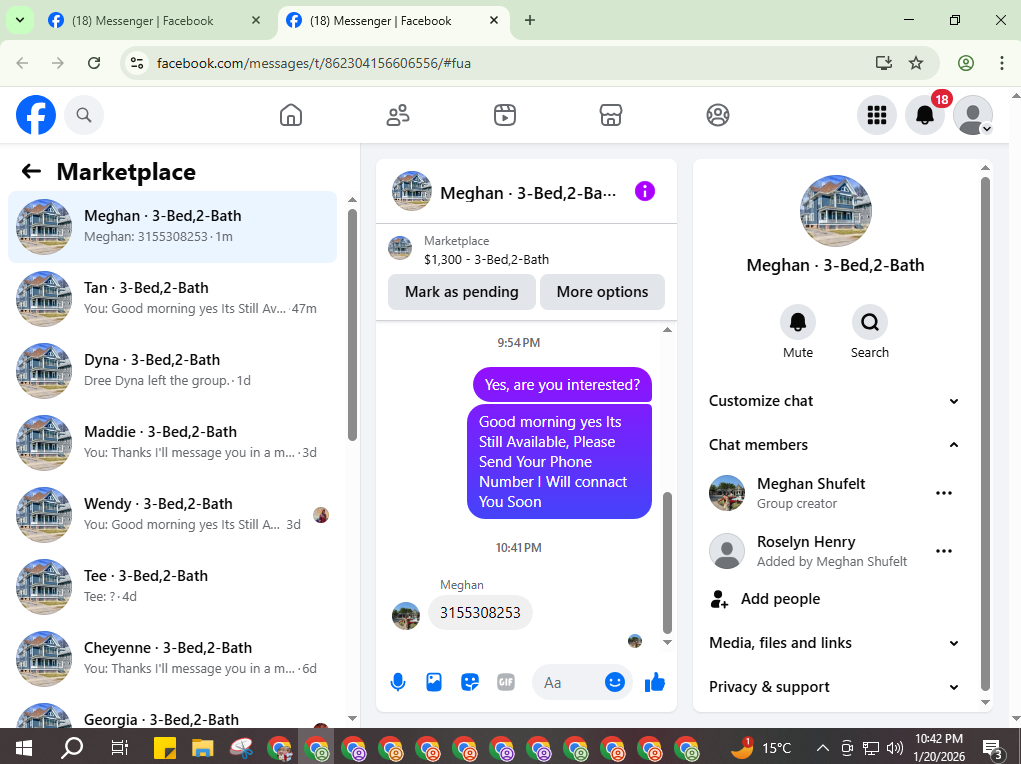This screenshot has width=1021, height=764.
Task: Install app icon in address bar
Action: tap(884, 63)
